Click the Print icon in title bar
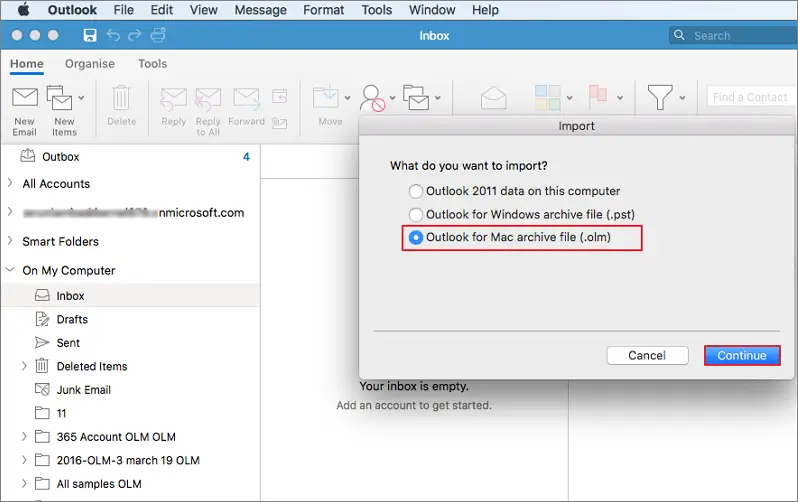 tap(158, 35)
